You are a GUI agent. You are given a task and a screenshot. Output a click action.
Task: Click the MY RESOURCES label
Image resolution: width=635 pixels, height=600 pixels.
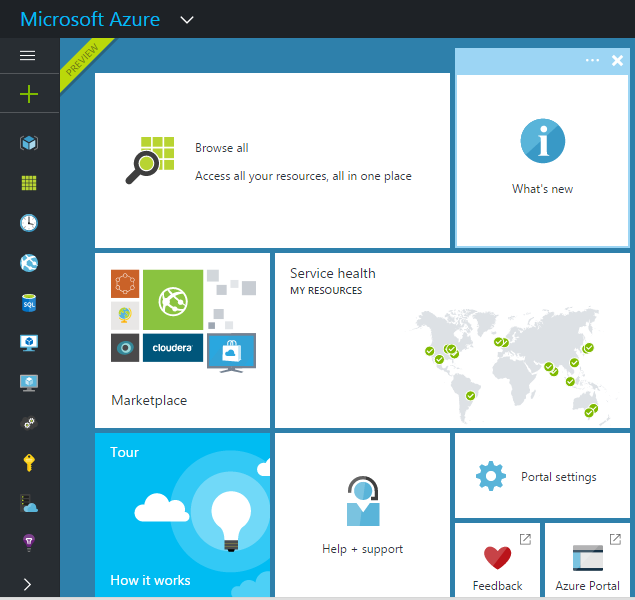[x=326, y=291]
